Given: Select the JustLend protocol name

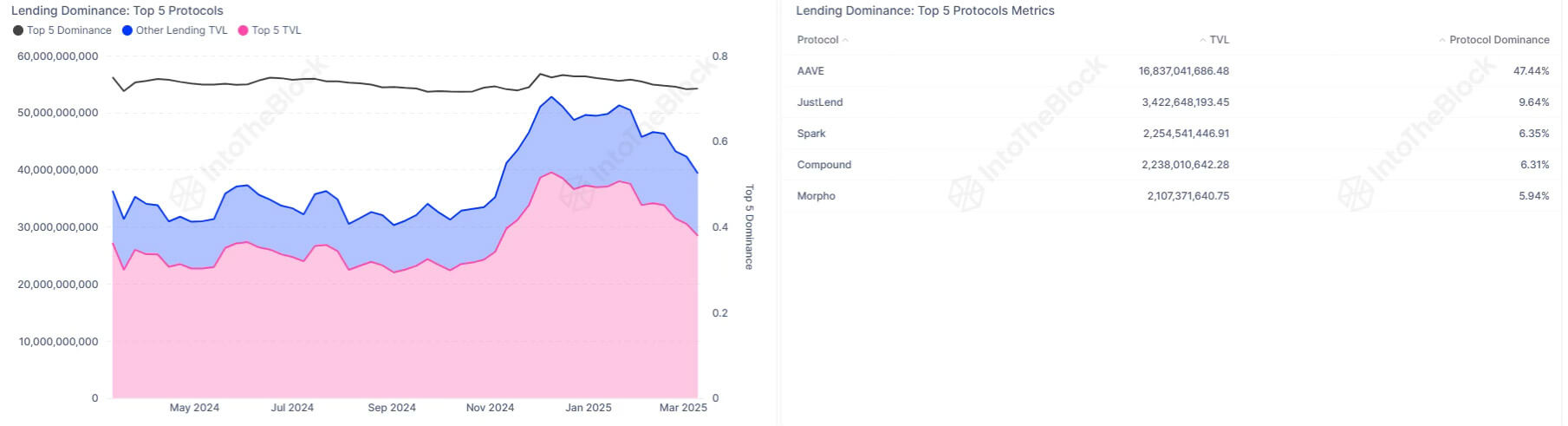Looking at the screenshot, I should (x=820, y=102).
